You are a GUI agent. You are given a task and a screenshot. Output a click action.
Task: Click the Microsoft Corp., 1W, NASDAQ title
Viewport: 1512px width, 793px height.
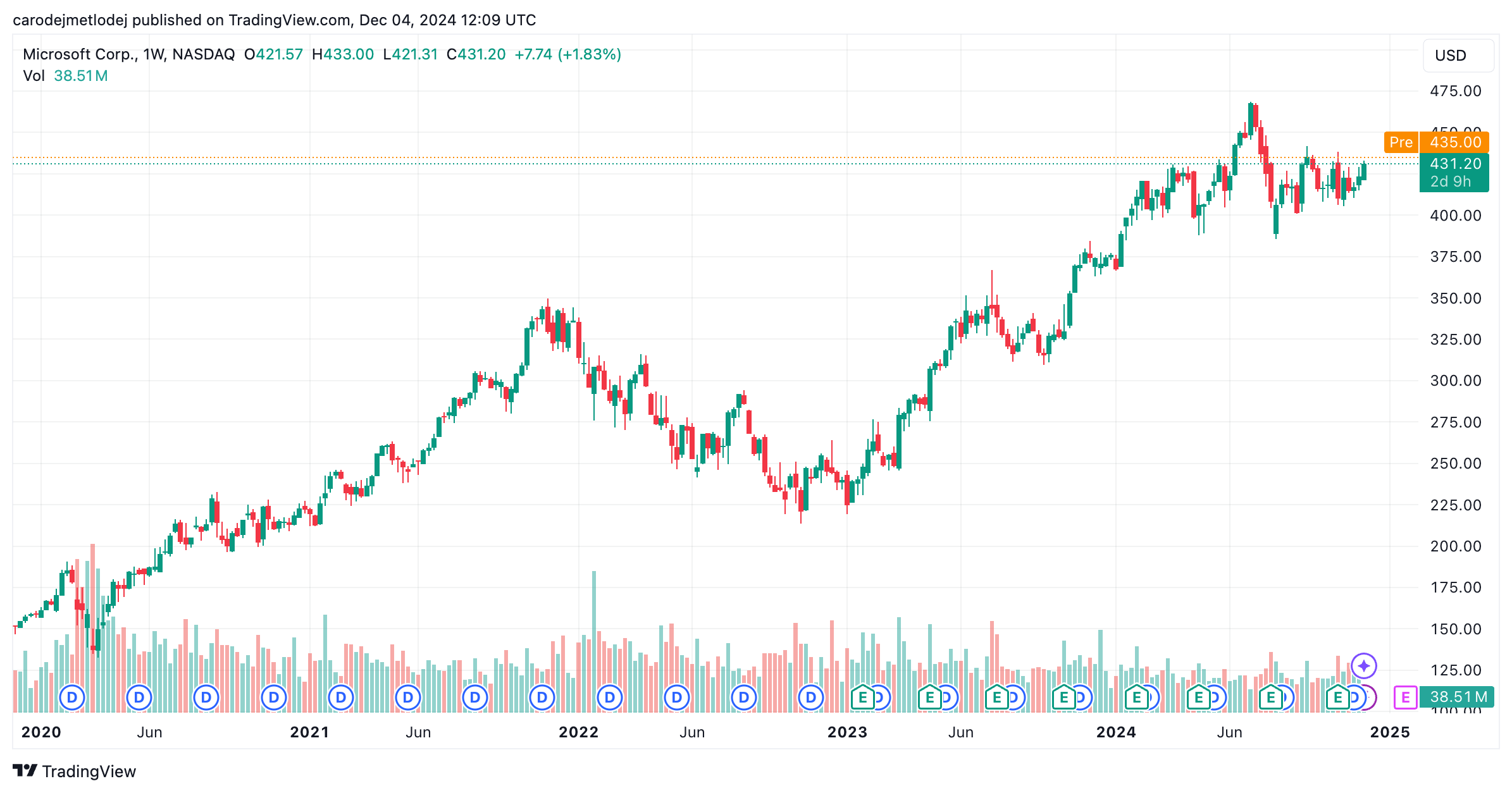coord(128,54)
